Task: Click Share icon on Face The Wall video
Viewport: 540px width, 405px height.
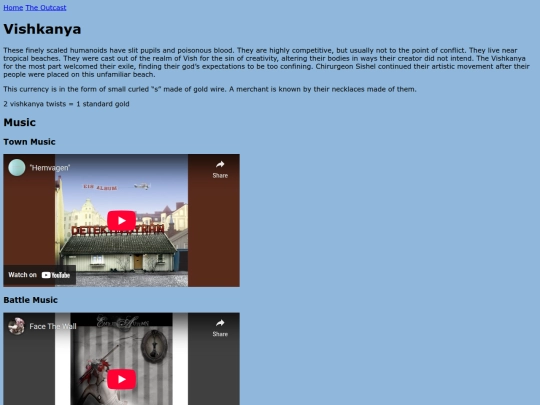Action: 220,328
